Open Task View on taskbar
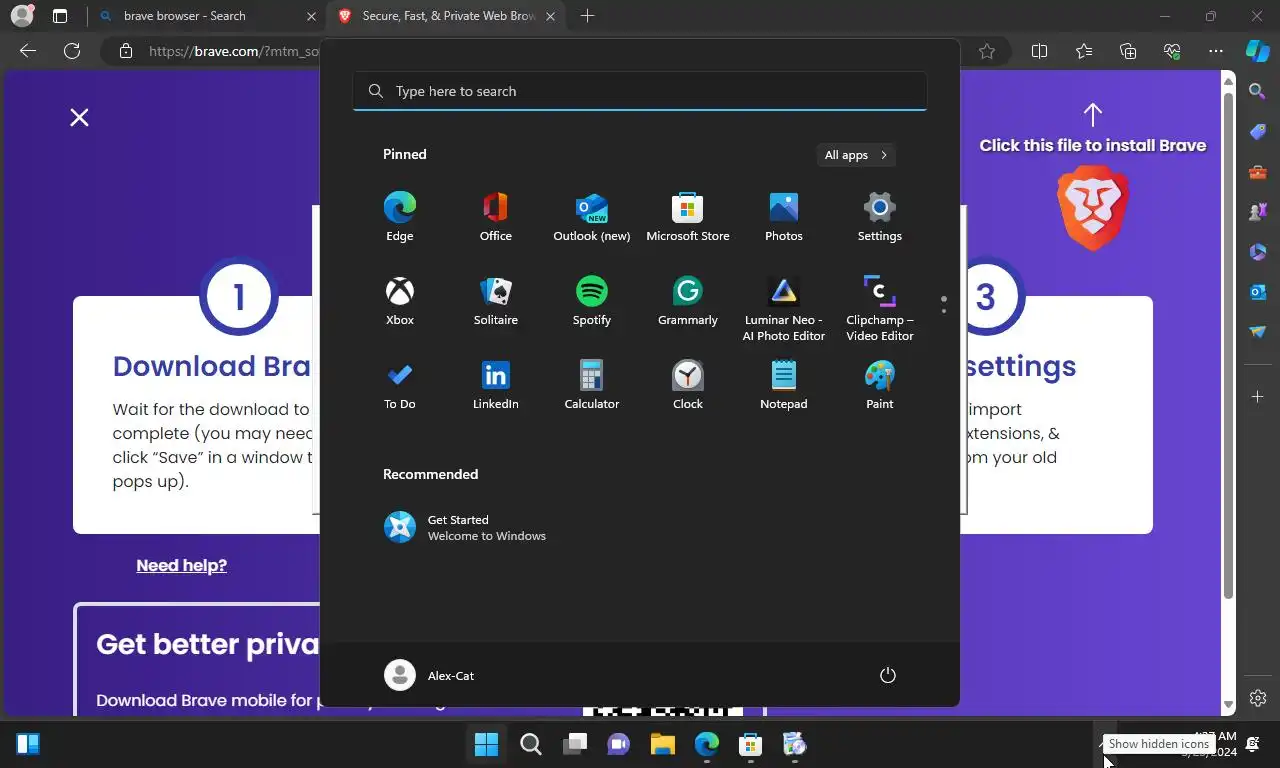Image resolution: width=1280 pixels, height=768 pixels. tap(575, 744)
